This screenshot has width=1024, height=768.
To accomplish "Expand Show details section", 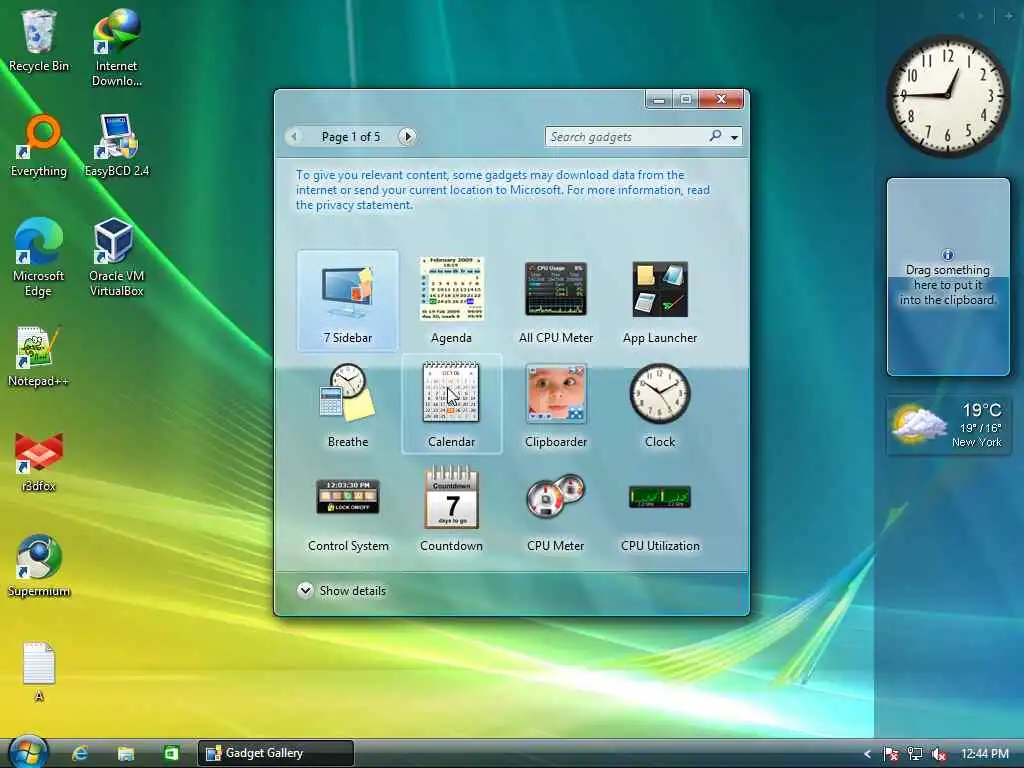I will pos(342,590).
